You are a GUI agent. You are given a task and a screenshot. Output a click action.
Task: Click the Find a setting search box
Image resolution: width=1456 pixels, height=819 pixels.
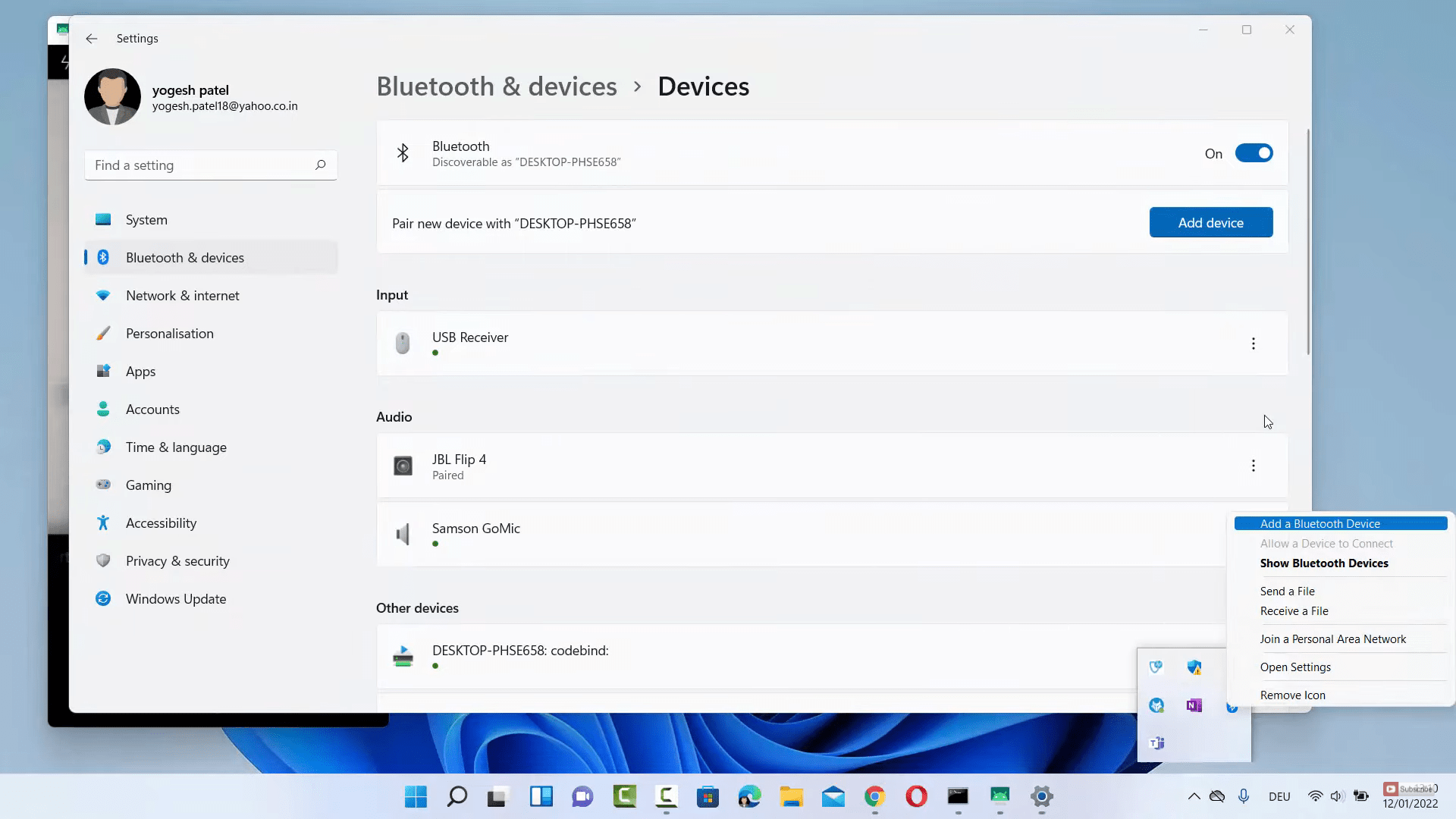tap(211, 165)
